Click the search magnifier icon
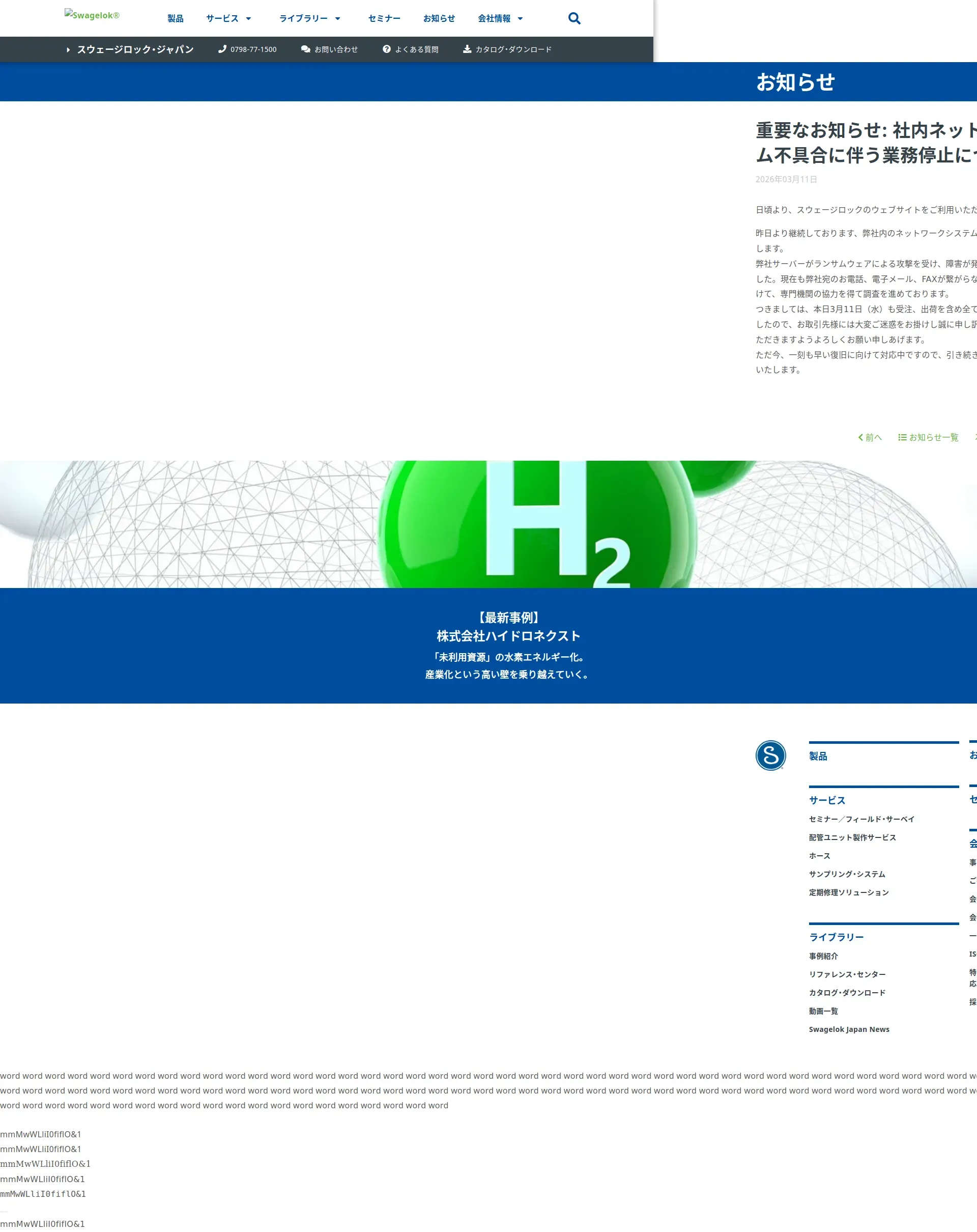Image resolution: width=977 pixels, height=1232 pixels. point(574,19)
